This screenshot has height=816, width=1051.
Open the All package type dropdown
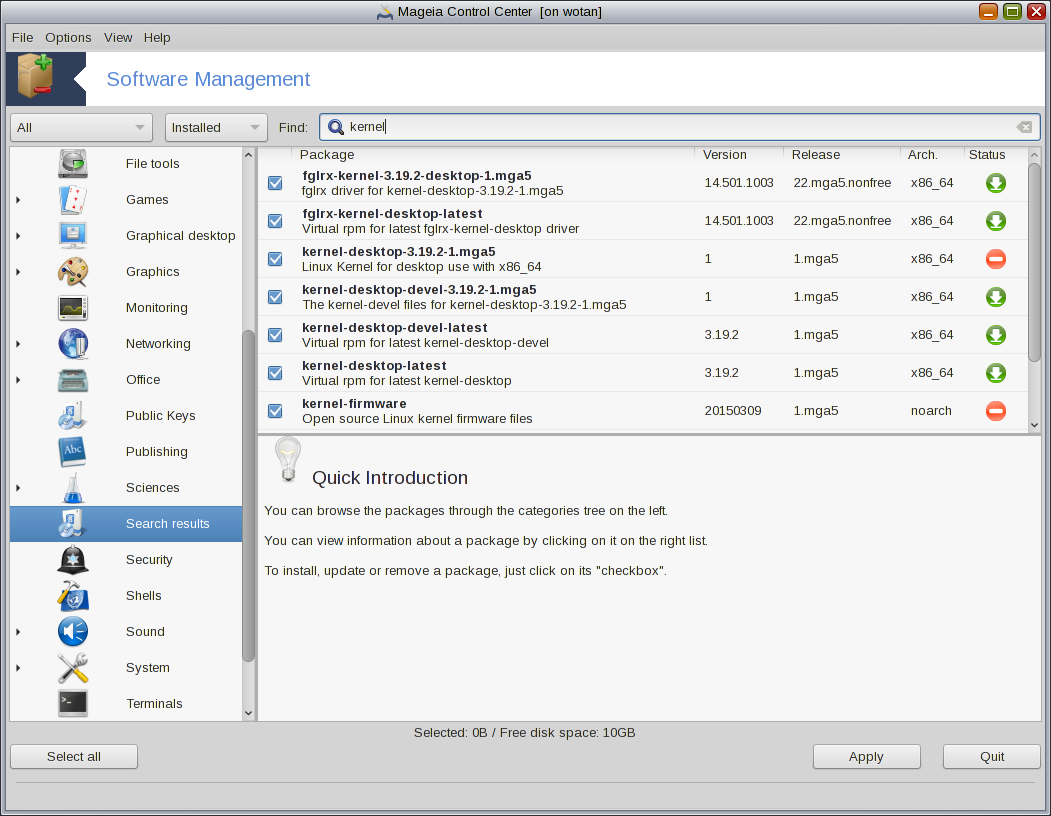click(x=81, y=127)
